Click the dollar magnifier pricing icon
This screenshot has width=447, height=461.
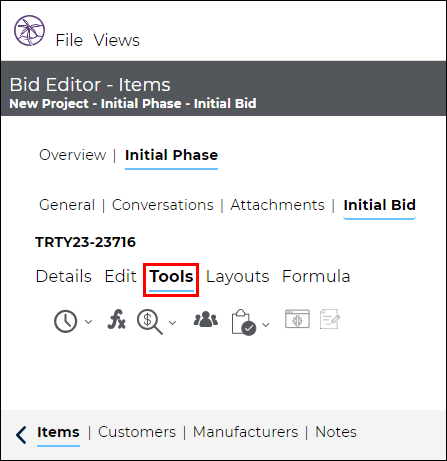click(x=150, y=322)
